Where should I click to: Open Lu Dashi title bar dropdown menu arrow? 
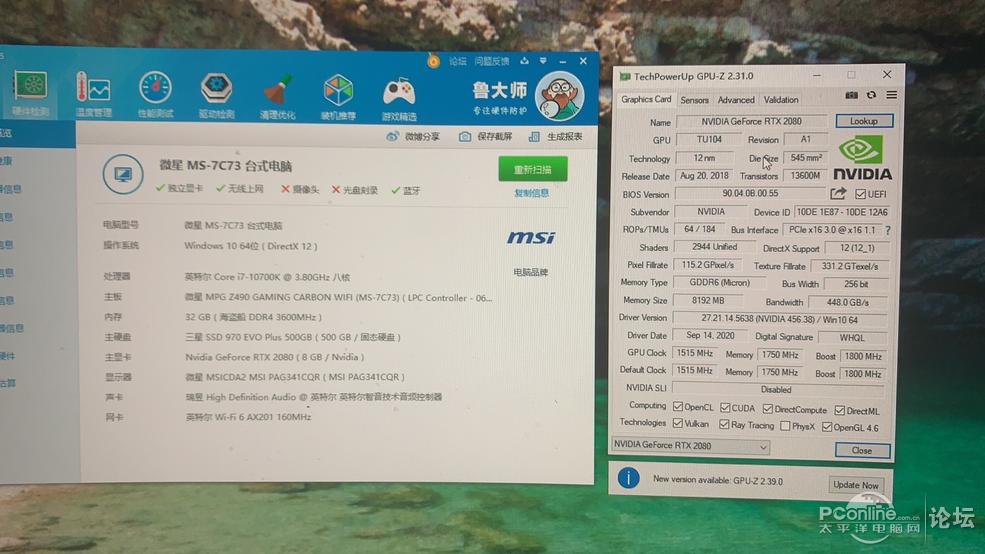click(x=543, y=61)
